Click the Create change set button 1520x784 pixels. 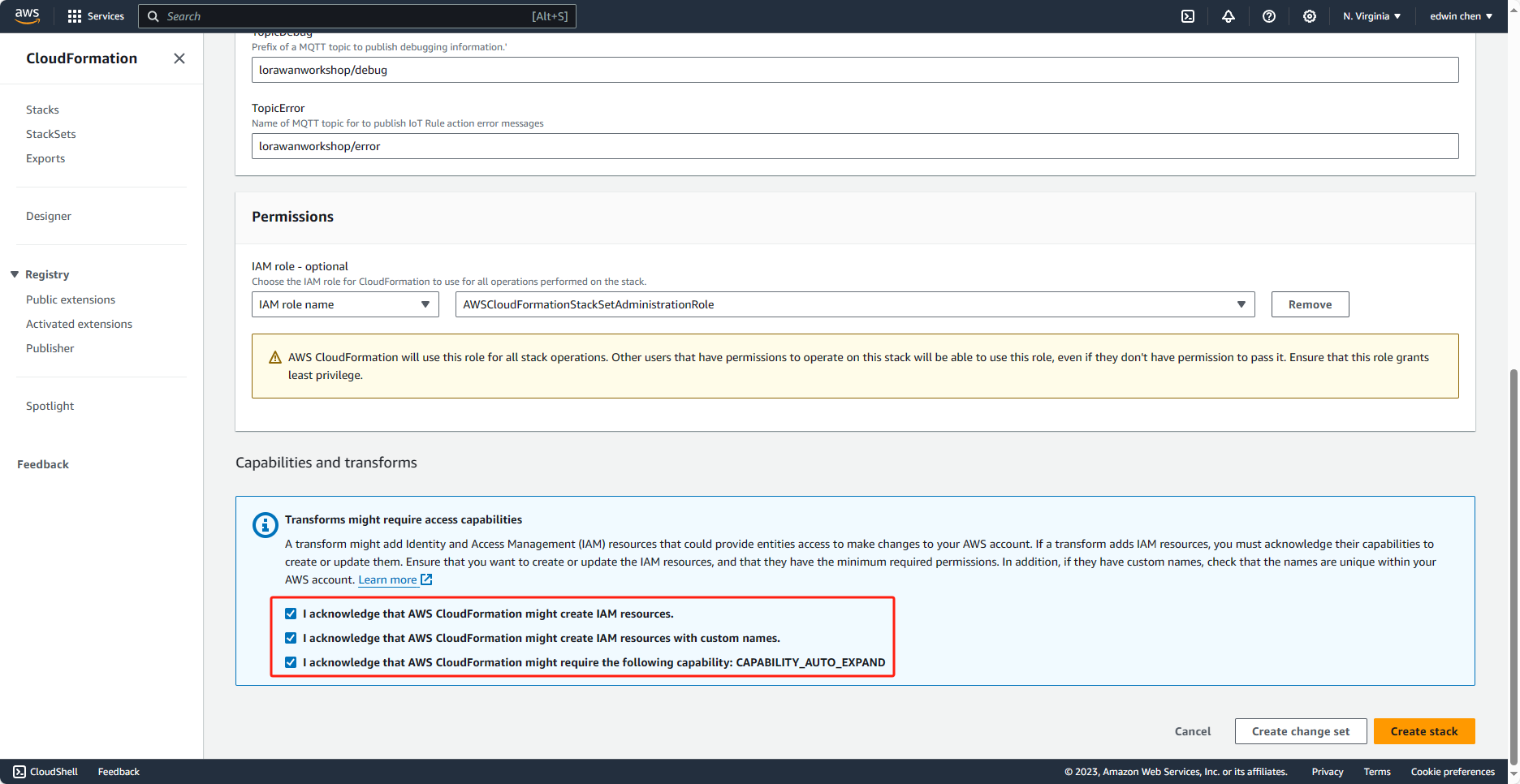[x=1301, y=731]
